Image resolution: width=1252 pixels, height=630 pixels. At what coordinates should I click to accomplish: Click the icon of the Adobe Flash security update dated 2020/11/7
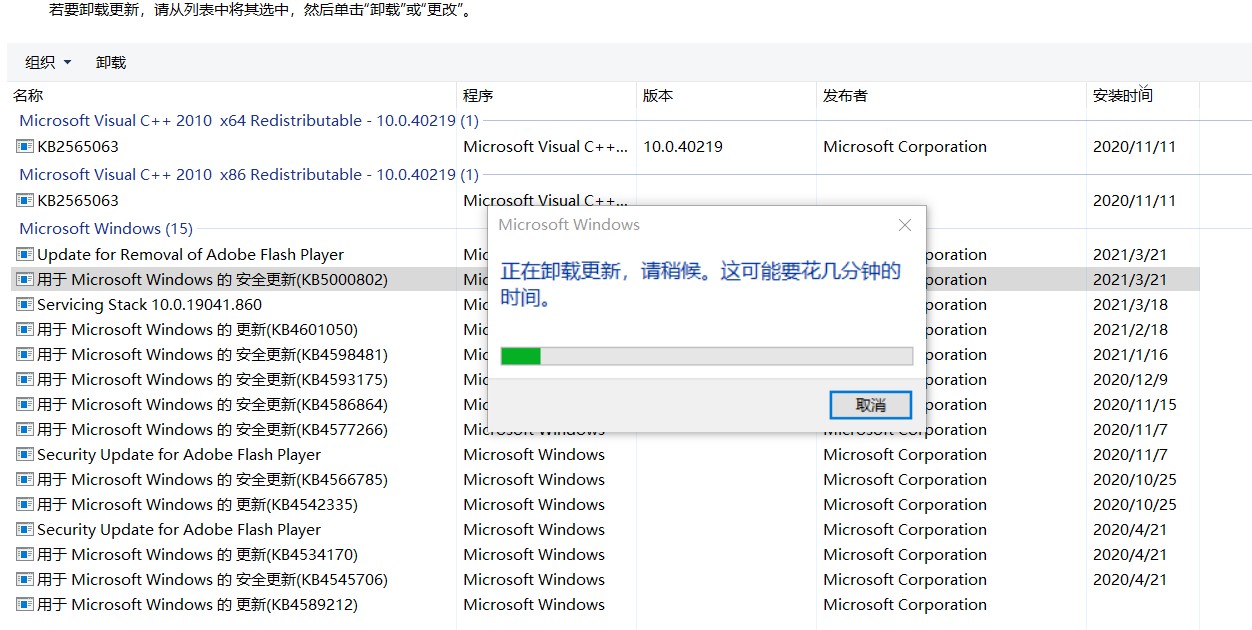click(x=25, y=454)
